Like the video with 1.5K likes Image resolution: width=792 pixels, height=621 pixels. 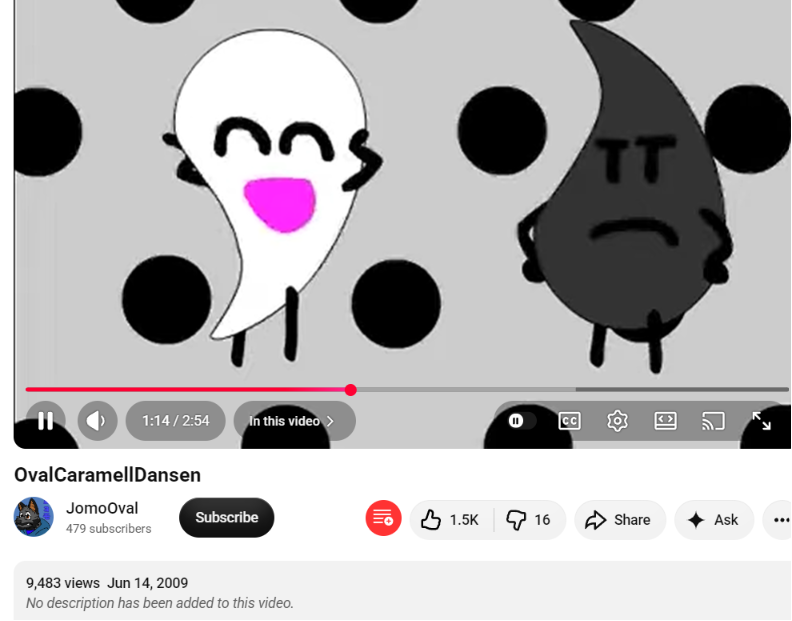451,519
